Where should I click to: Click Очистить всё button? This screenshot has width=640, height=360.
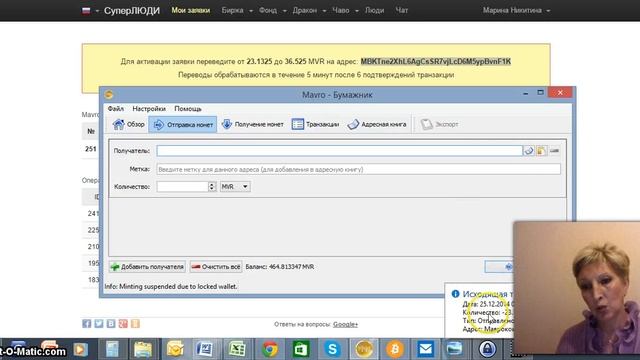point(216,267)
